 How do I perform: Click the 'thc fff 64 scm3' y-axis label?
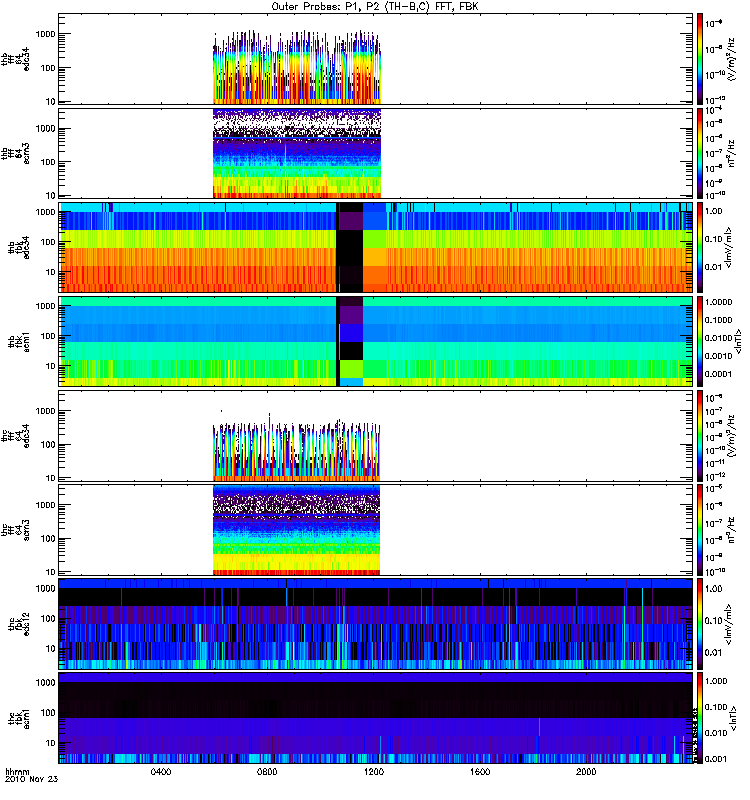click(15, 530)
